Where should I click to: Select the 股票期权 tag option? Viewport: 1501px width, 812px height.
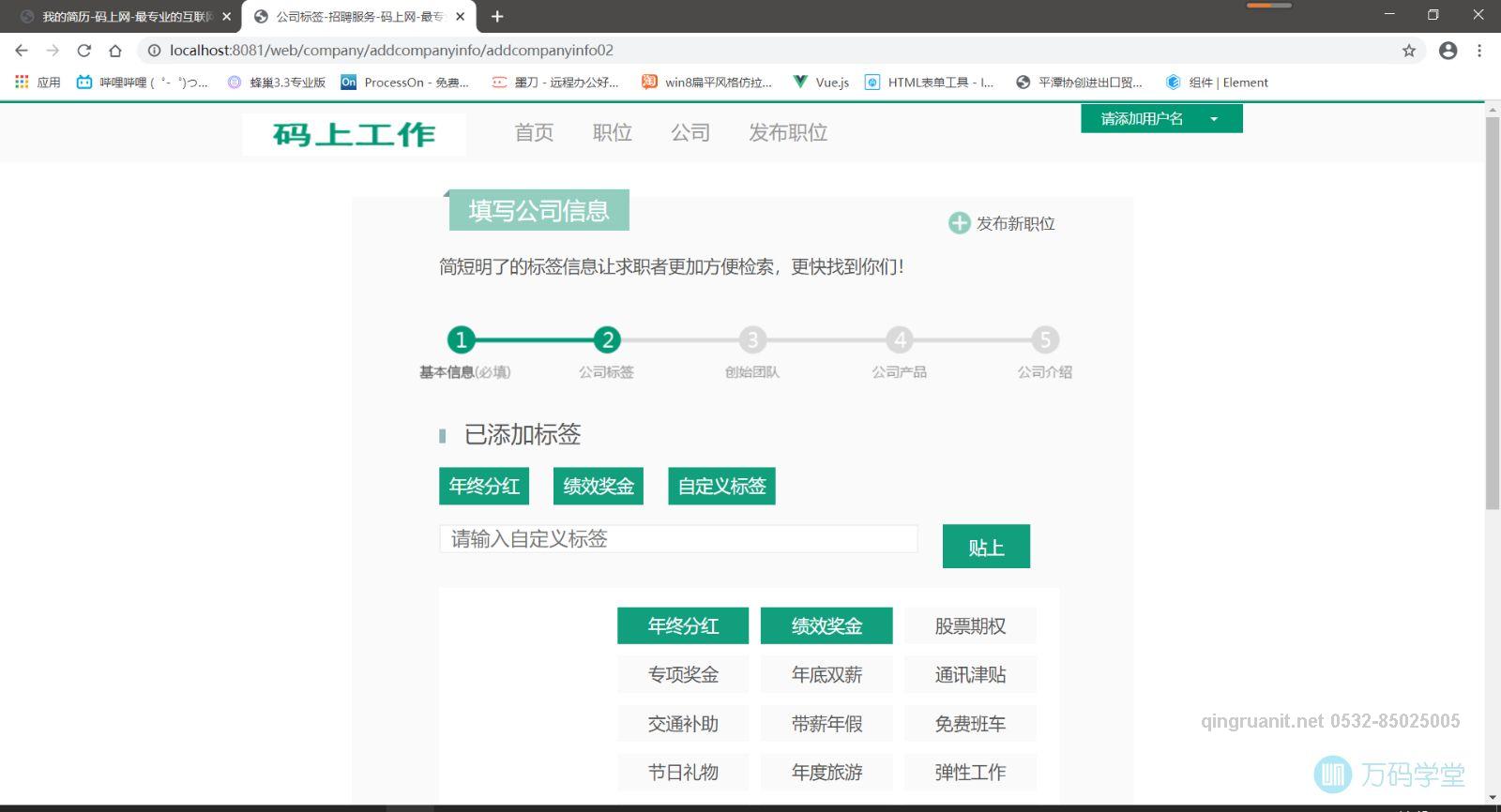point(970,626)
